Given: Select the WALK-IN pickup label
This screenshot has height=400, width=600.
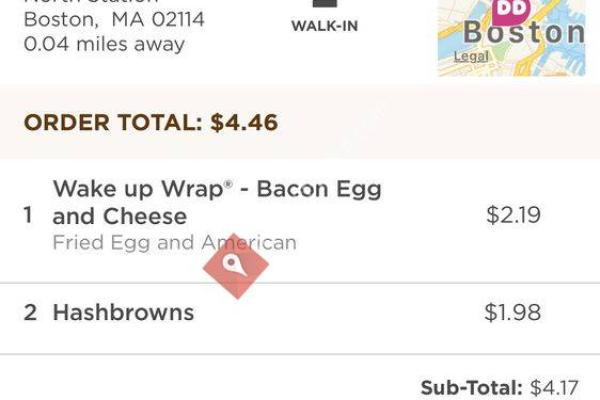Looking at the screenshot, I should tap(324, 27).
